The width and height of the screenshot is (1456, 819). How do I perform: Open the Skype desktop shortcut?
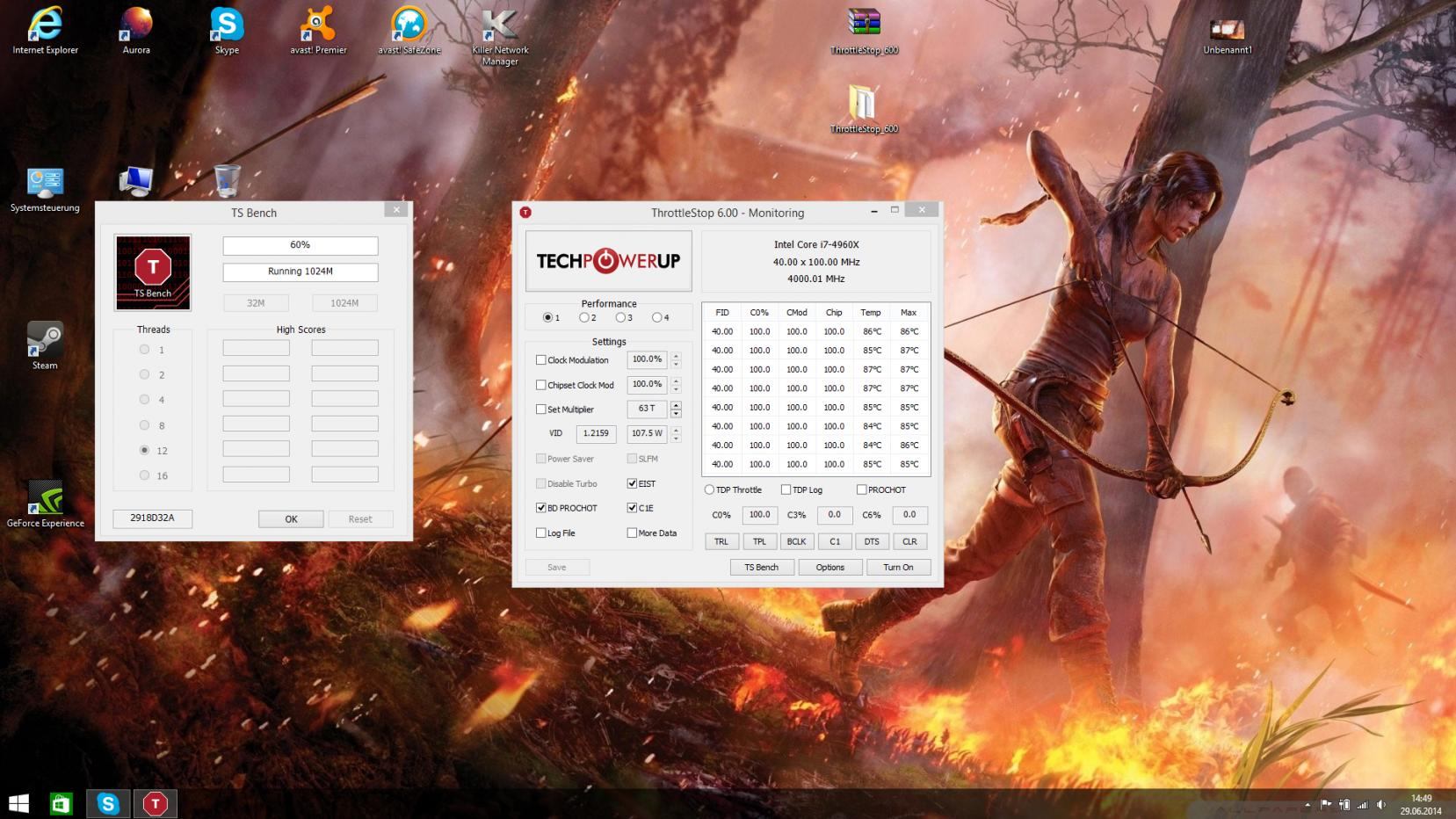point(227,31)
